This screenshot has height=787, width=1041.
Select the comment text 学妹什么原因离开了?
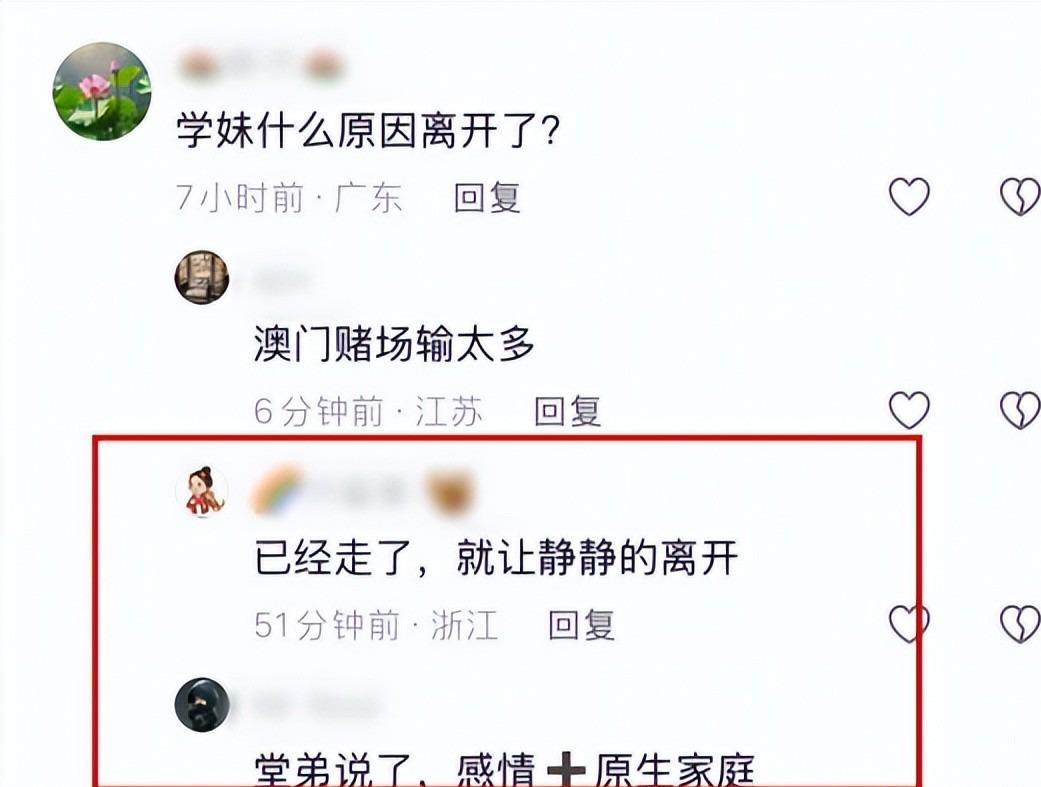pyautogui.click(x=368, y=130)
